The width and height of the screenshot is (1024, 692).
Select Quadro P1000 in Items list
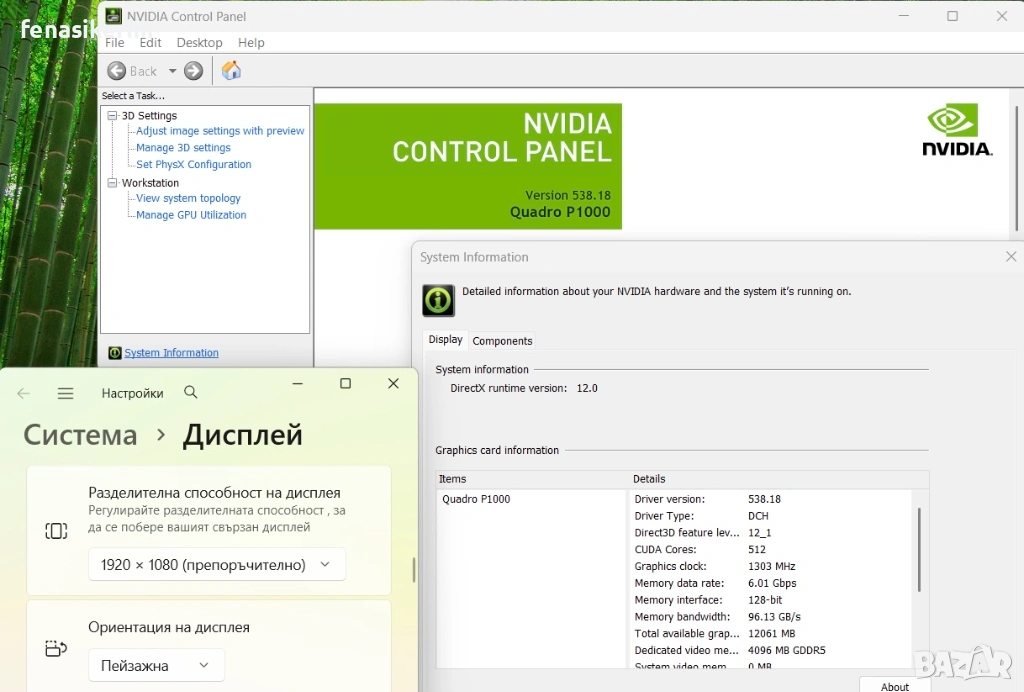coord(476,499)
